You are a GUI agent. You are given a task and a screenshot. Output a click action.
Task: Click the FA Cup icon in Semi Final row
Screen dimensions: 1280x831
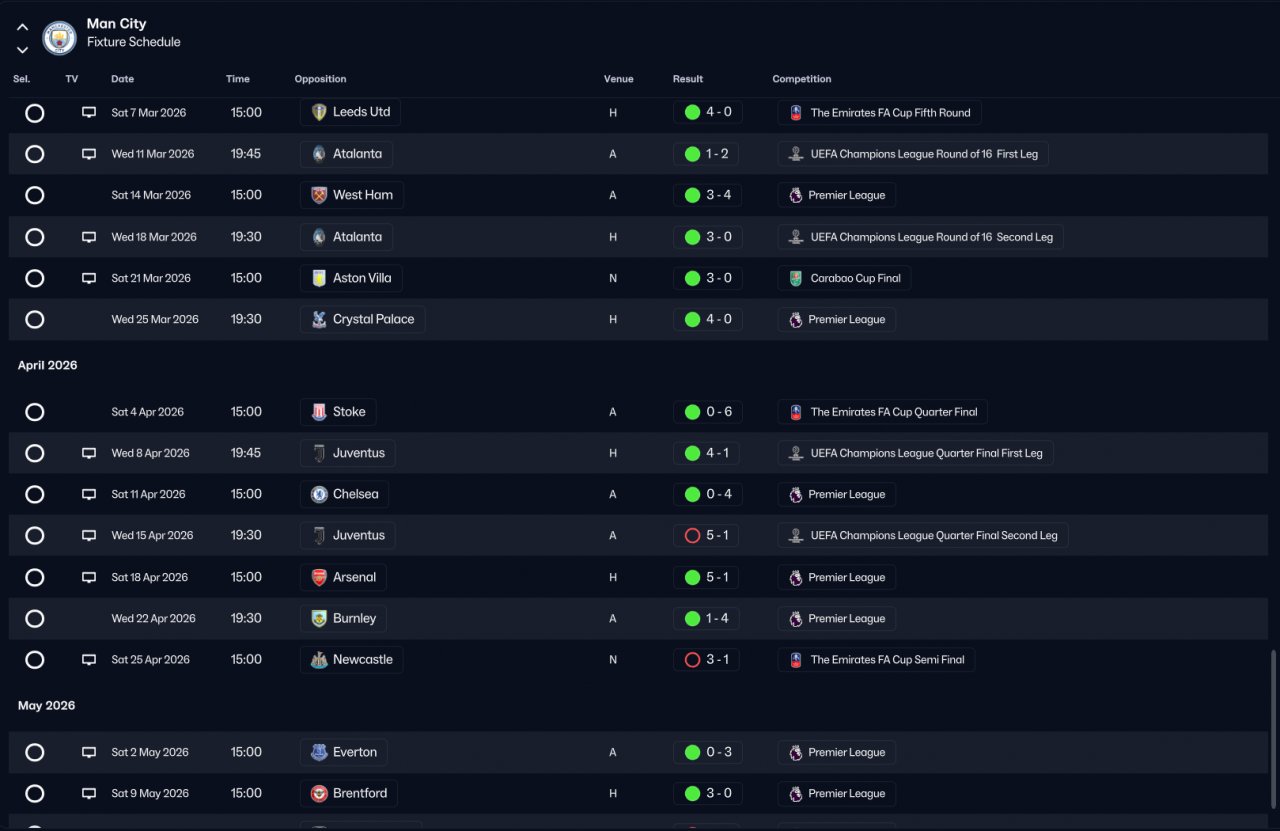tap(796, 660)
